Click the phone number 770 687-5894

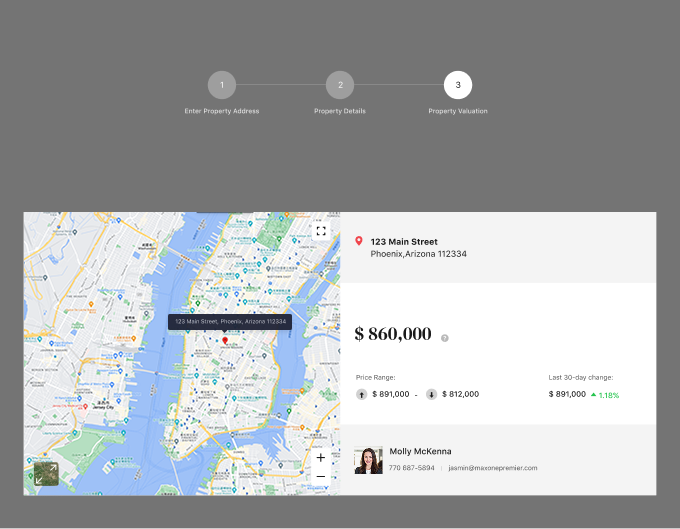pos(412,468)
